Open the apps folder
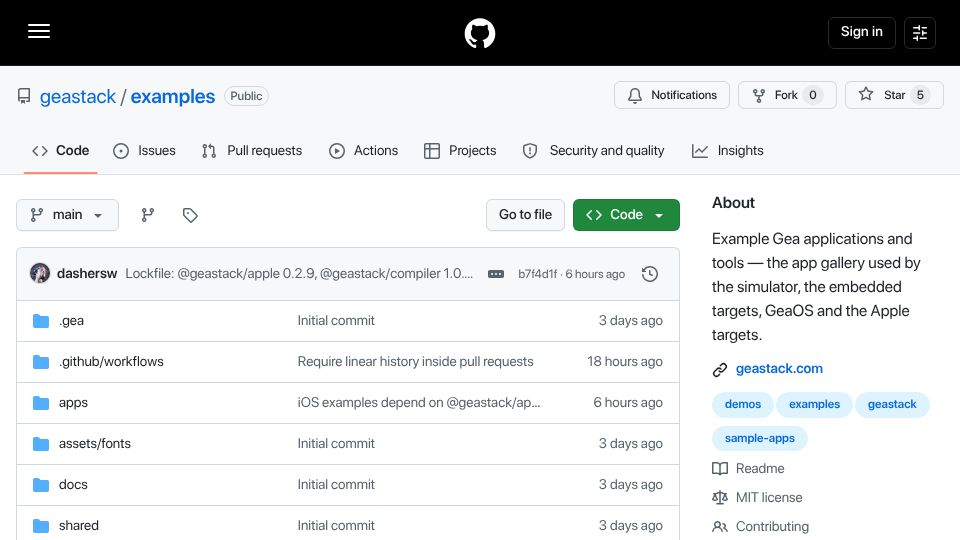The height and width of the screenshot is (540, 960). (x=73, y=403)
